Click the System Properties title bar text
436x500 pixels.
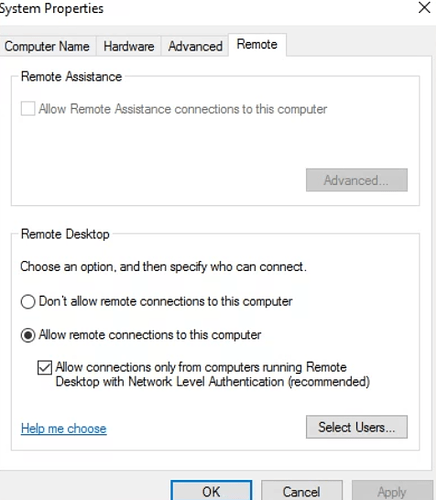point(52,8)
